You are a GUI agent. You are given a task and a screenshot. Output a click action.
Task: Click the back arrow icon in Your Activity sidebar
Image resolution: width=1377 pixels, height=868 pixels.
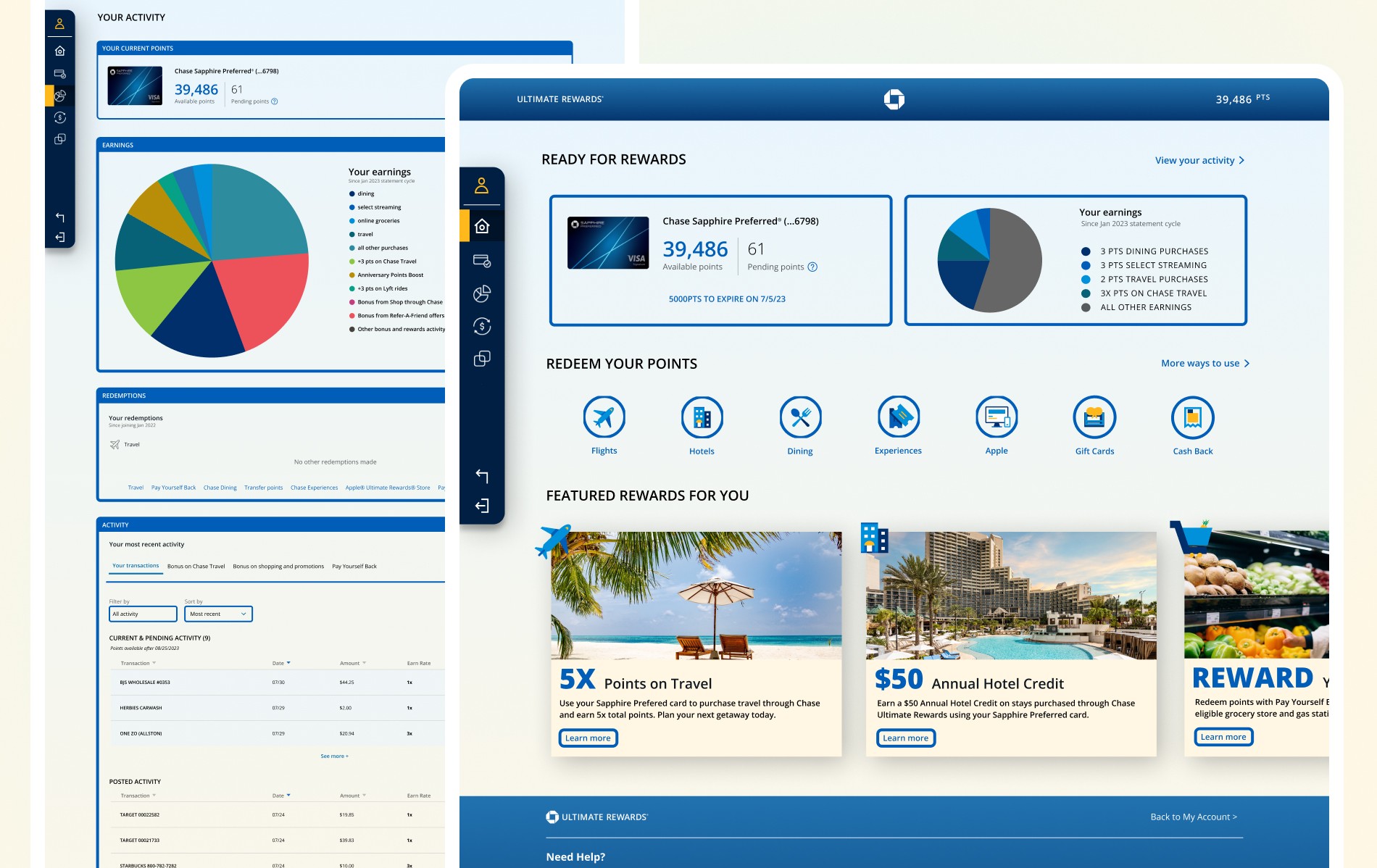(60, 217)
